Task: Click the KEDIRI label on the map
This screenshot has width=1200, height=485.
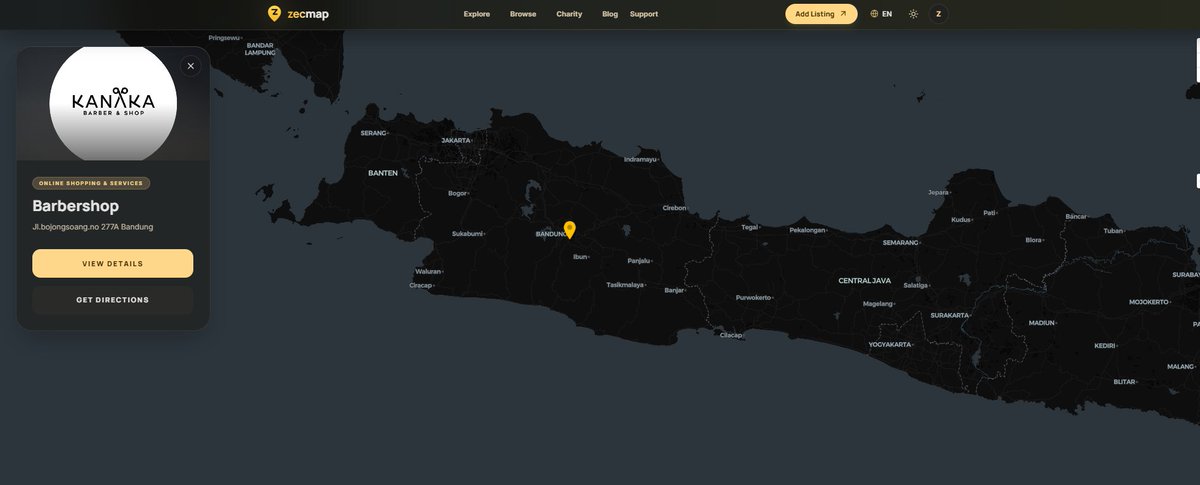Action: click(1104, 346)
